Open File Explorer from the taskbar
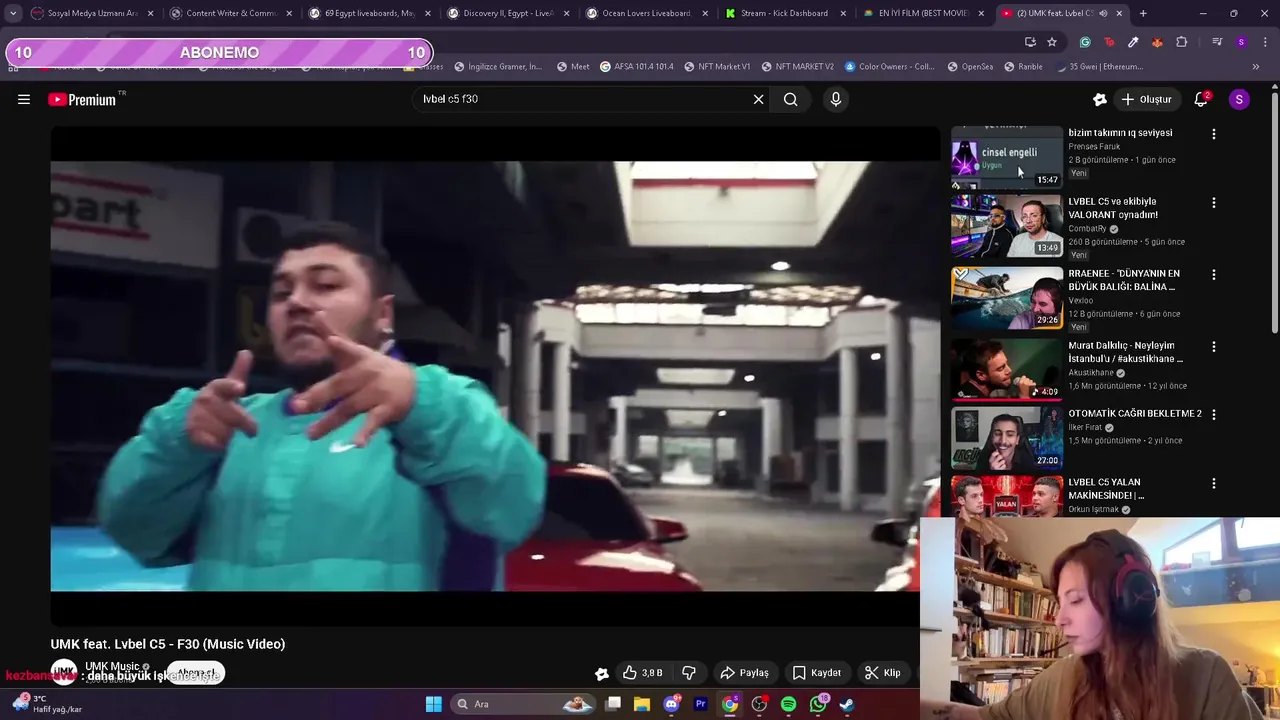The height and width of the screenshot is (720, 1280). (x=642, y=704)
